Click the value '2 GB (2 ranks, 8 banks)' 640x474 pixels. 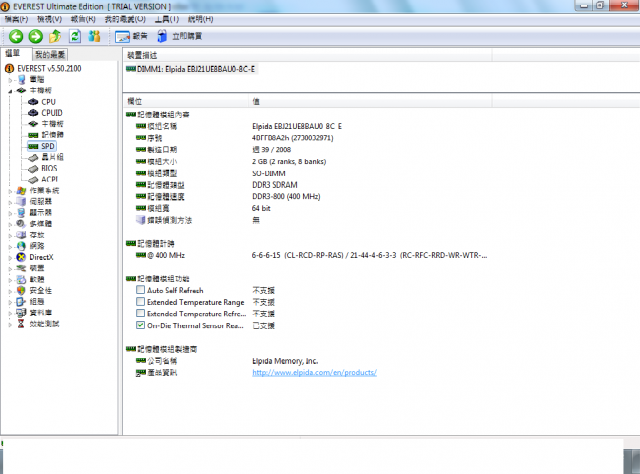click(x=289, y=161)
